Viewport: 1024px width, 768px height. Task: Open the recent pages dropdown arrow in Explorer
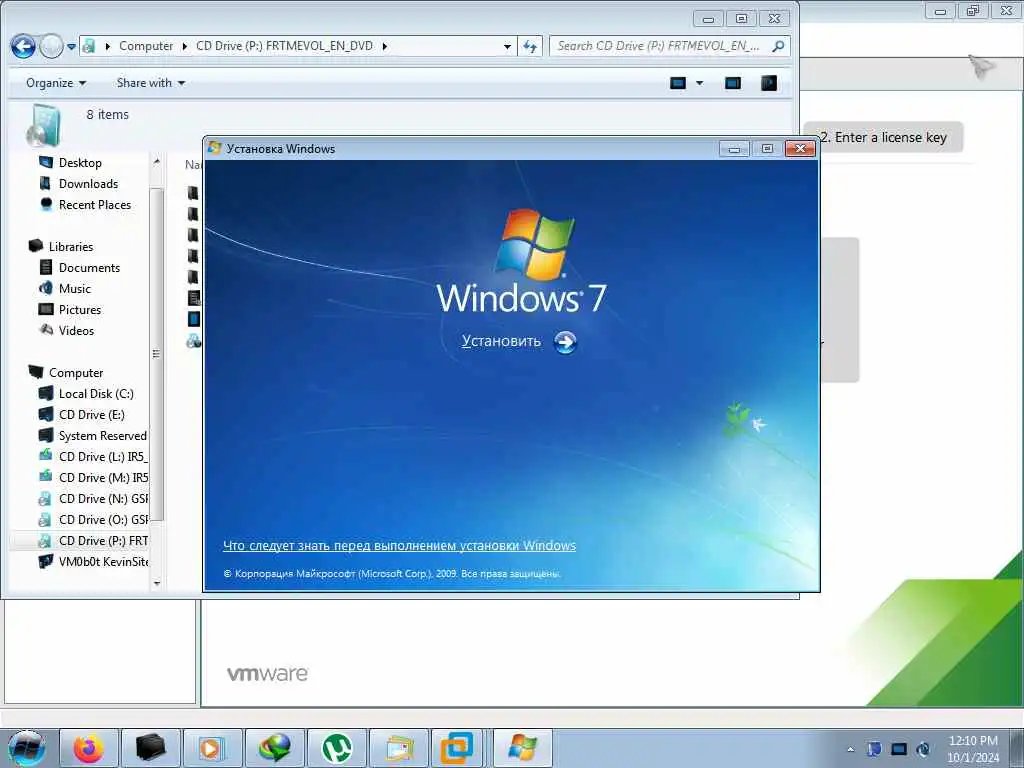point(71,46)
